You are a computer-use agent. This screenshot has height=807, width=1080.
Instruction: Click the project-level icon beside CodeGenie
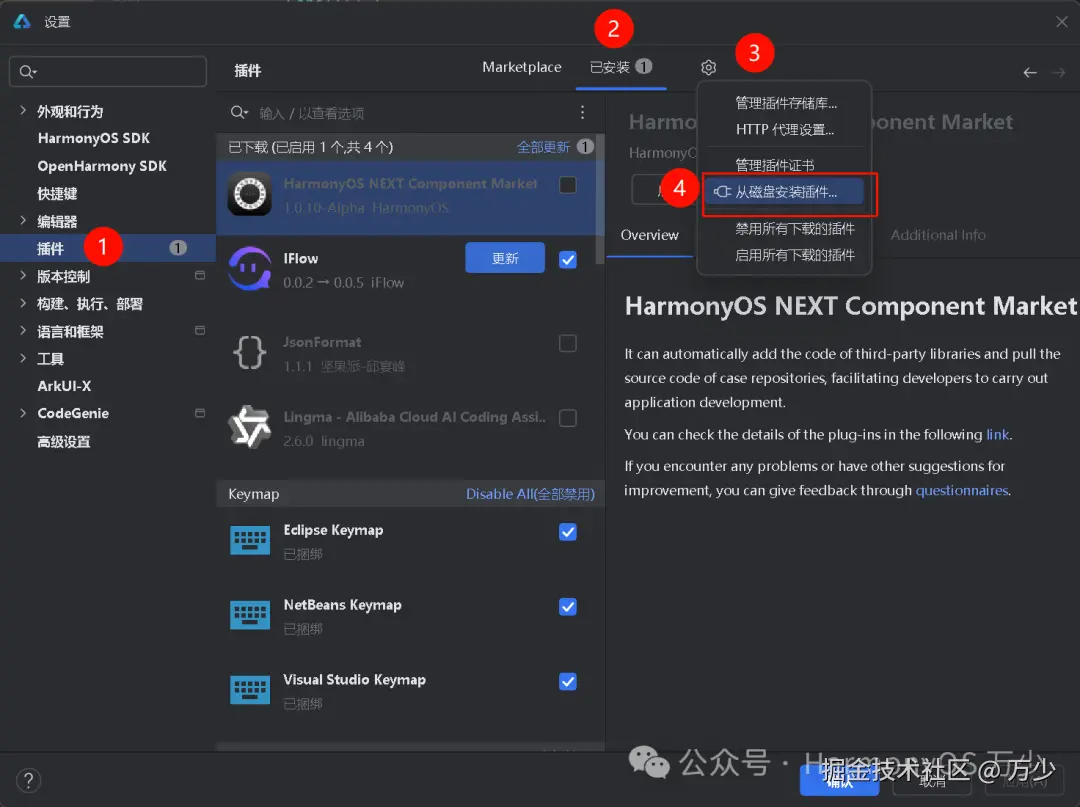[x=200, y=413]
